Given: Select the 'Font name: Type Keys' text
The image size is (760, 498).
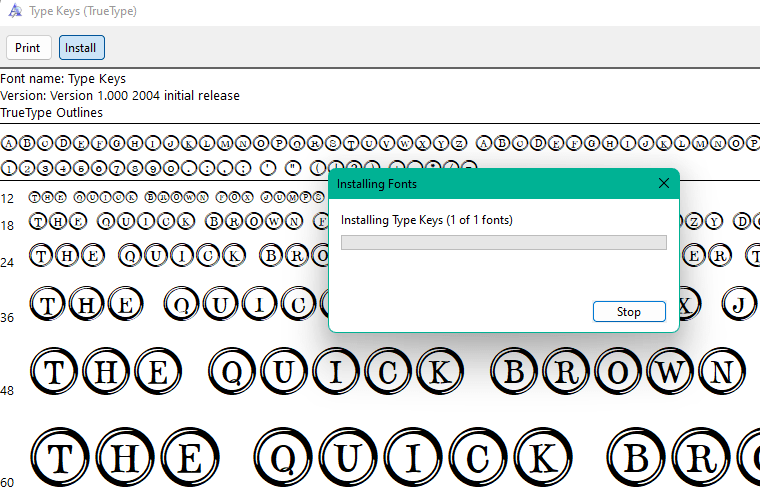Looking at the screenshot, I should [x=63, y=79].
